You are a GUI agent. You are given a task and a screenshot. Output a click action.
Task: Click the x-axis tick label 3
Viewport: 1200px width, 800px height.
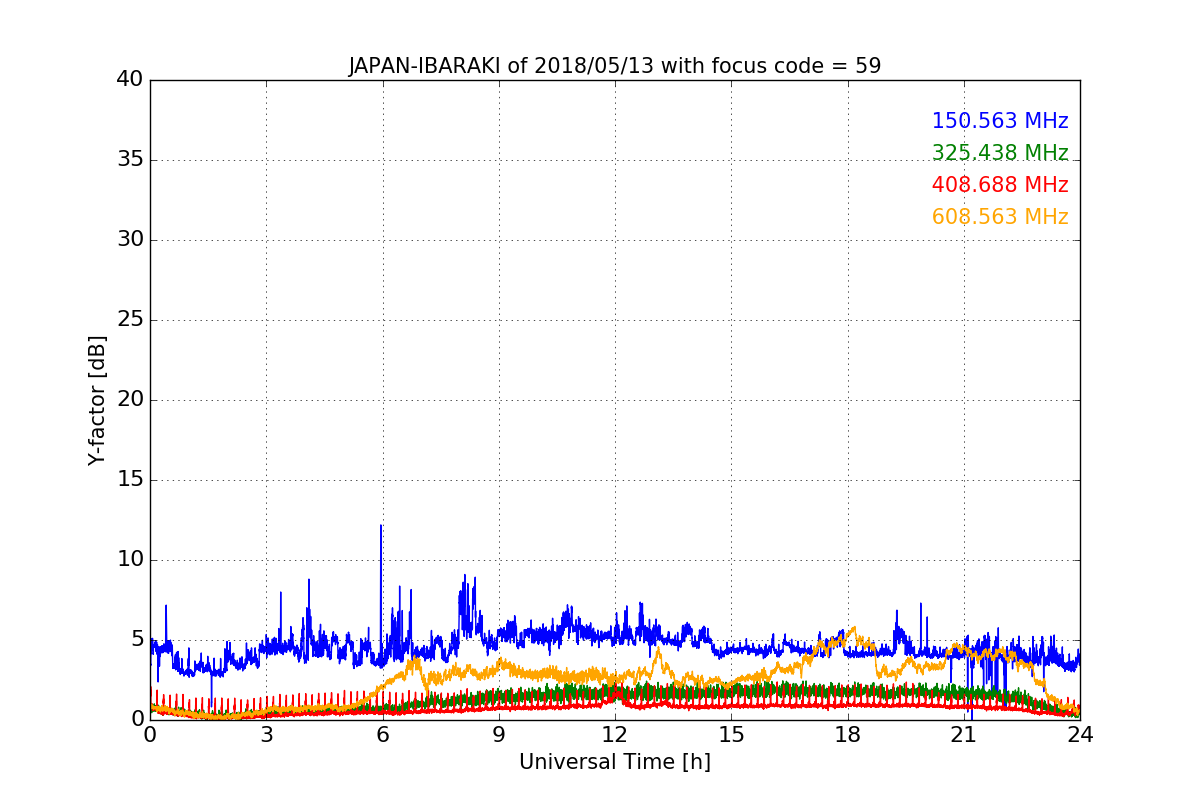click(x=266, y=735)
